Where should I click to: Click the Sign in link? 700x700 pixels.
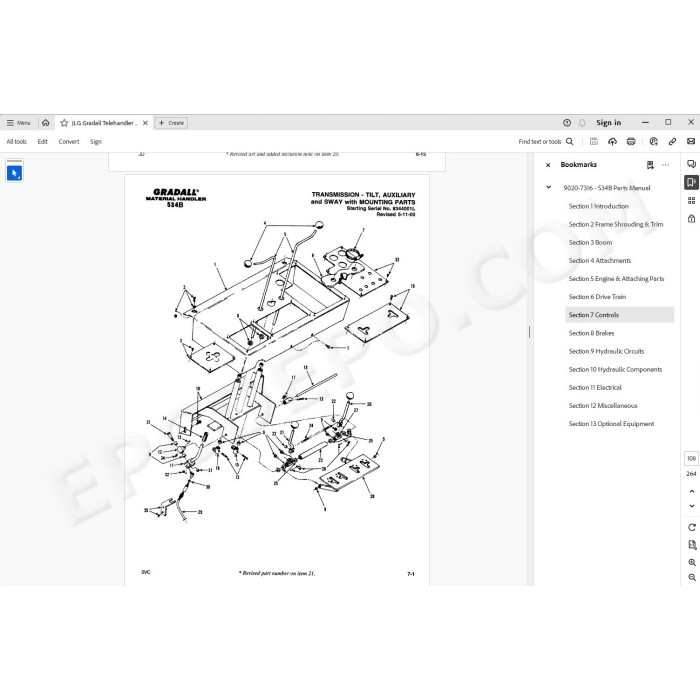[x=608, y=123]
